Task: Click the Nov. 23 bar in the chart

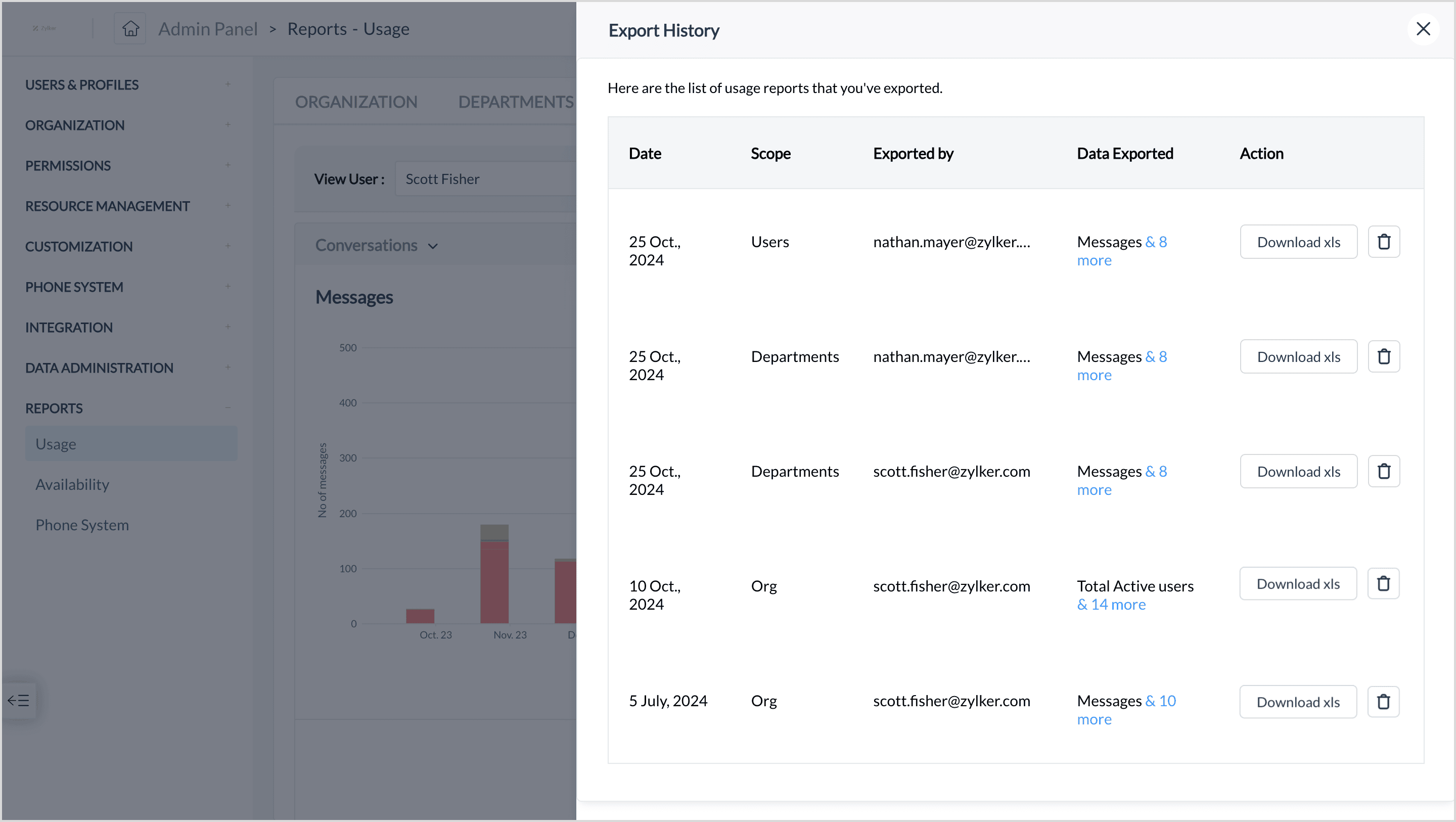Action: click(494, 574)
